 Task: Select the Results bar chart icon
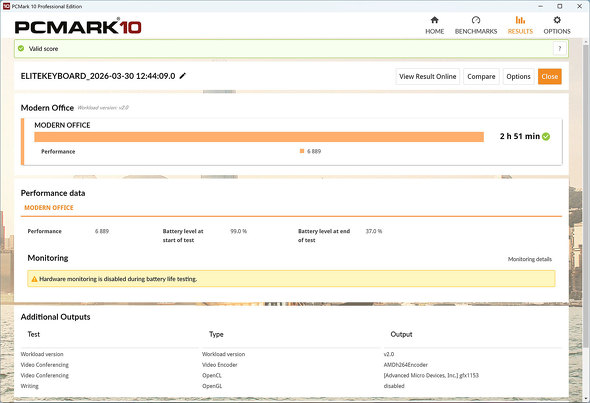coord(520,20)
